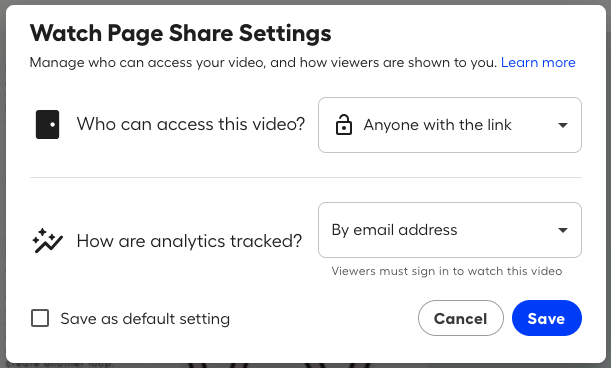611x368 pixels.
Task: Save the share settings
Action: pyautogui.click(x=547, y=318)
